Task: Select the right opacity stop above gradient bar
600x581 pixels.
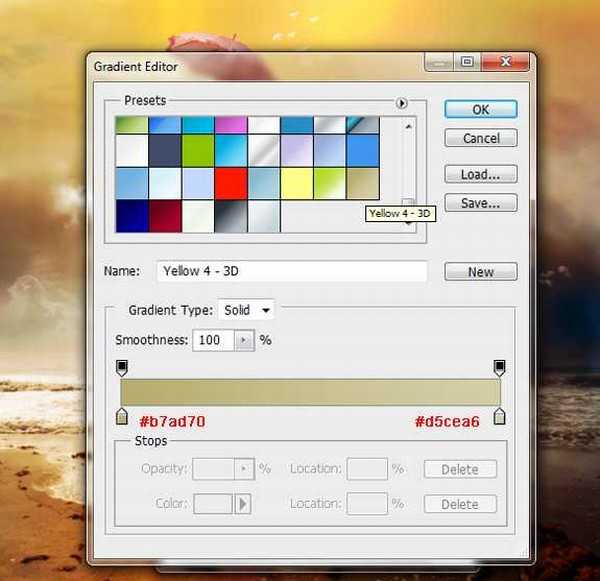Action: click(x=499, y=367)
